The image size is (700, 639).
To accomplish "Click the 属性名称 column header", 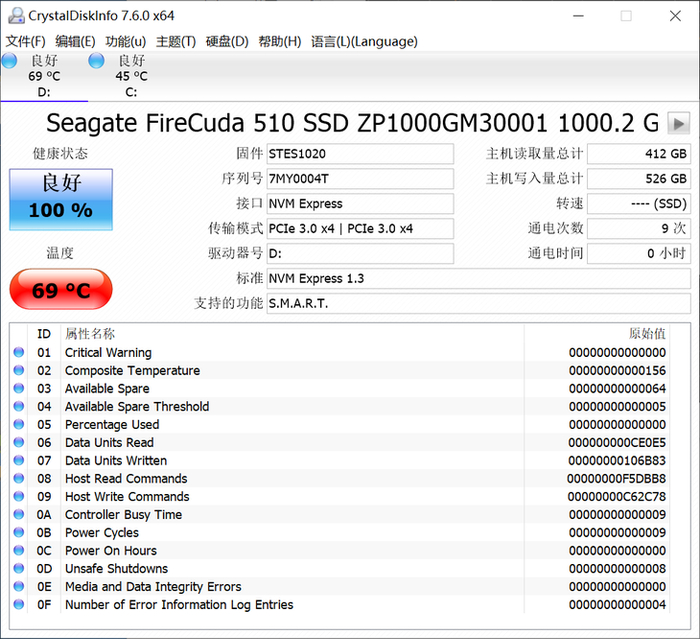I will click(x=90, y=334).
